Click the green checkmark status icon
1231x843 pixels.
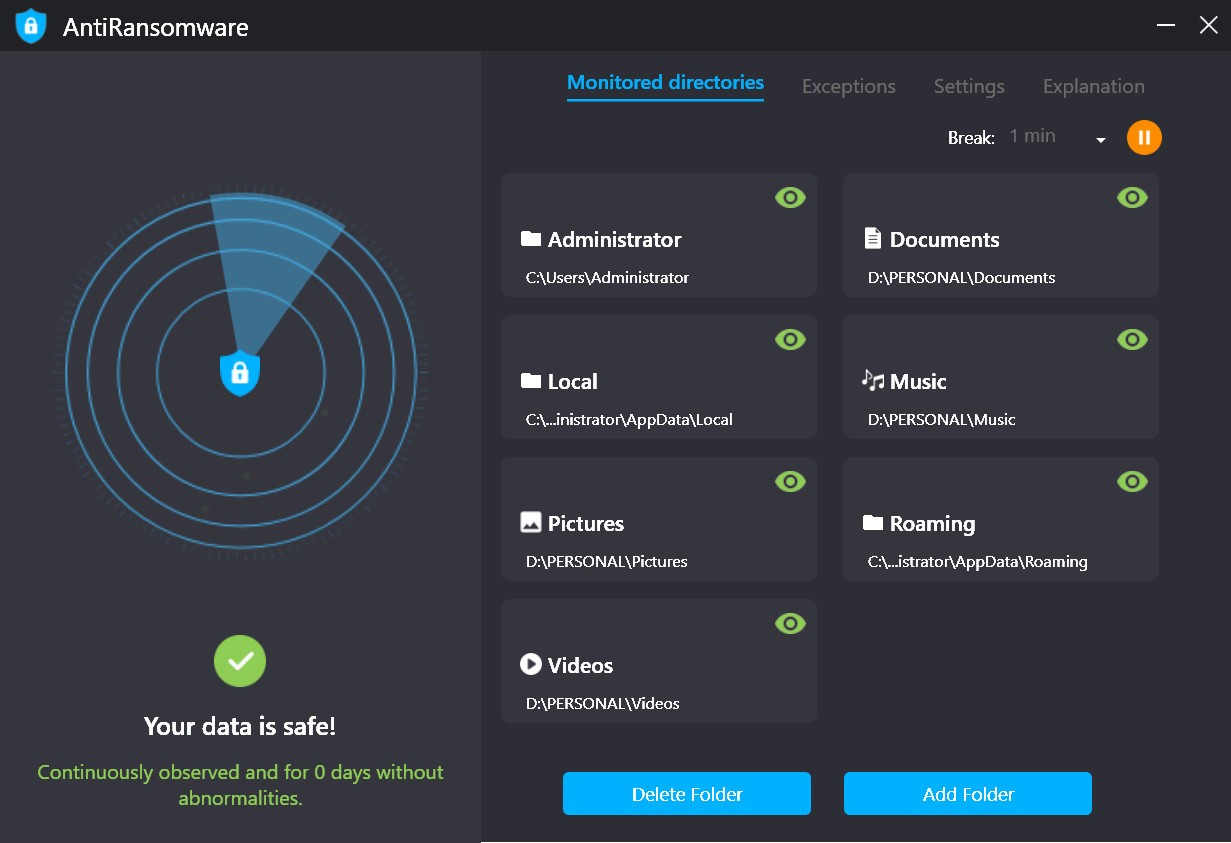click(240, 661)
